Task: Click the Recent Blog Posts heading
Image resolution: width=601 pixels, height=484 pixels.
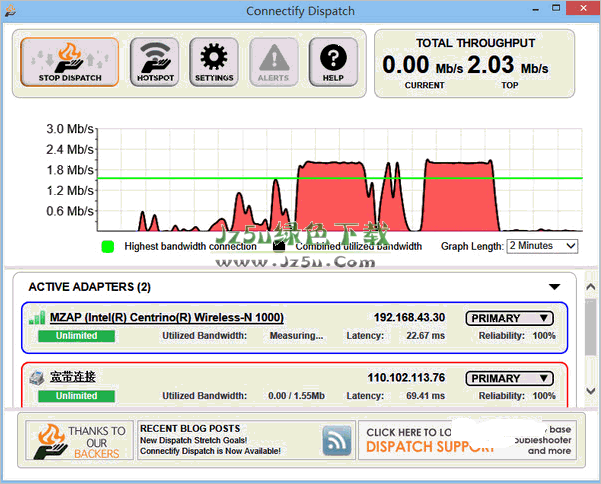Action: (190, 428)
